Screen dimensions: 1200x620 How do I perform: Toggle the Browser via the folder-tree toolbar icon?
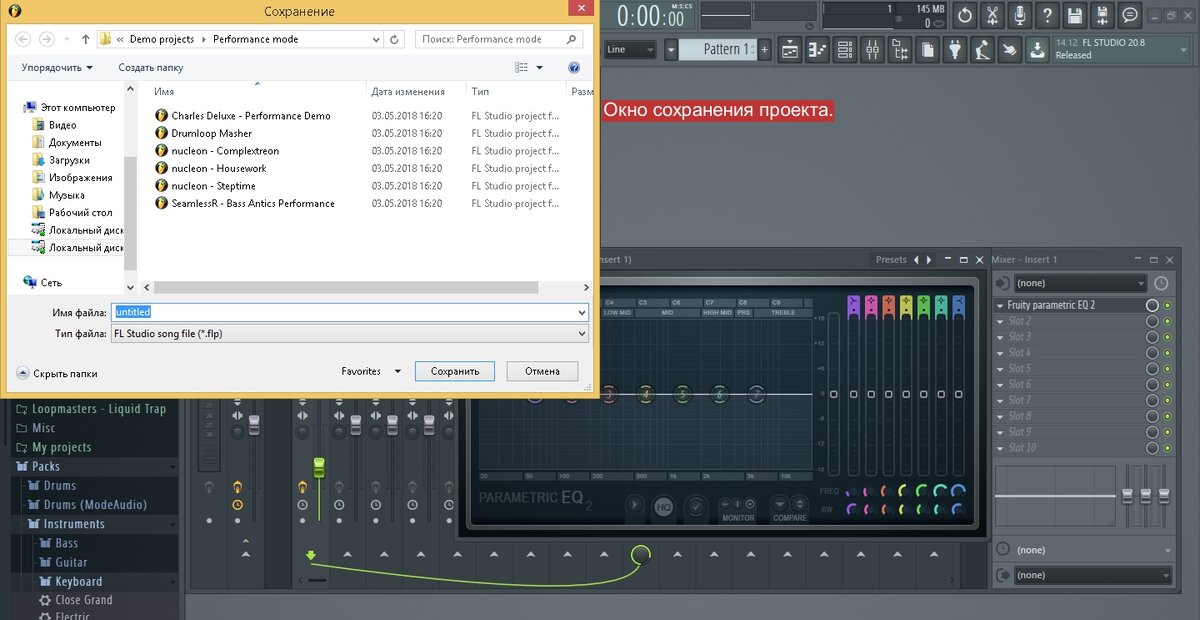pyautogui.click(x=900, y=49)
